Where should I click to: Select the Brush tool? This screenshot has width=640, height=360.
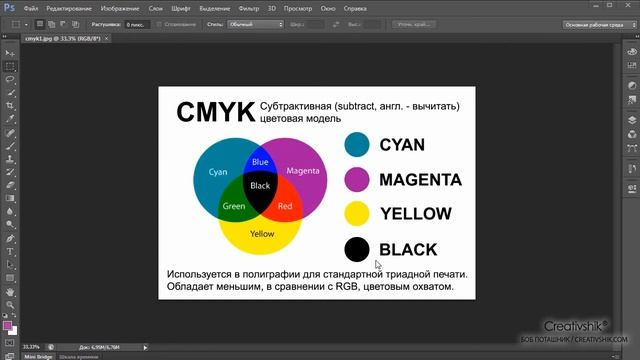pyautogui.click(x=10, y=146)
